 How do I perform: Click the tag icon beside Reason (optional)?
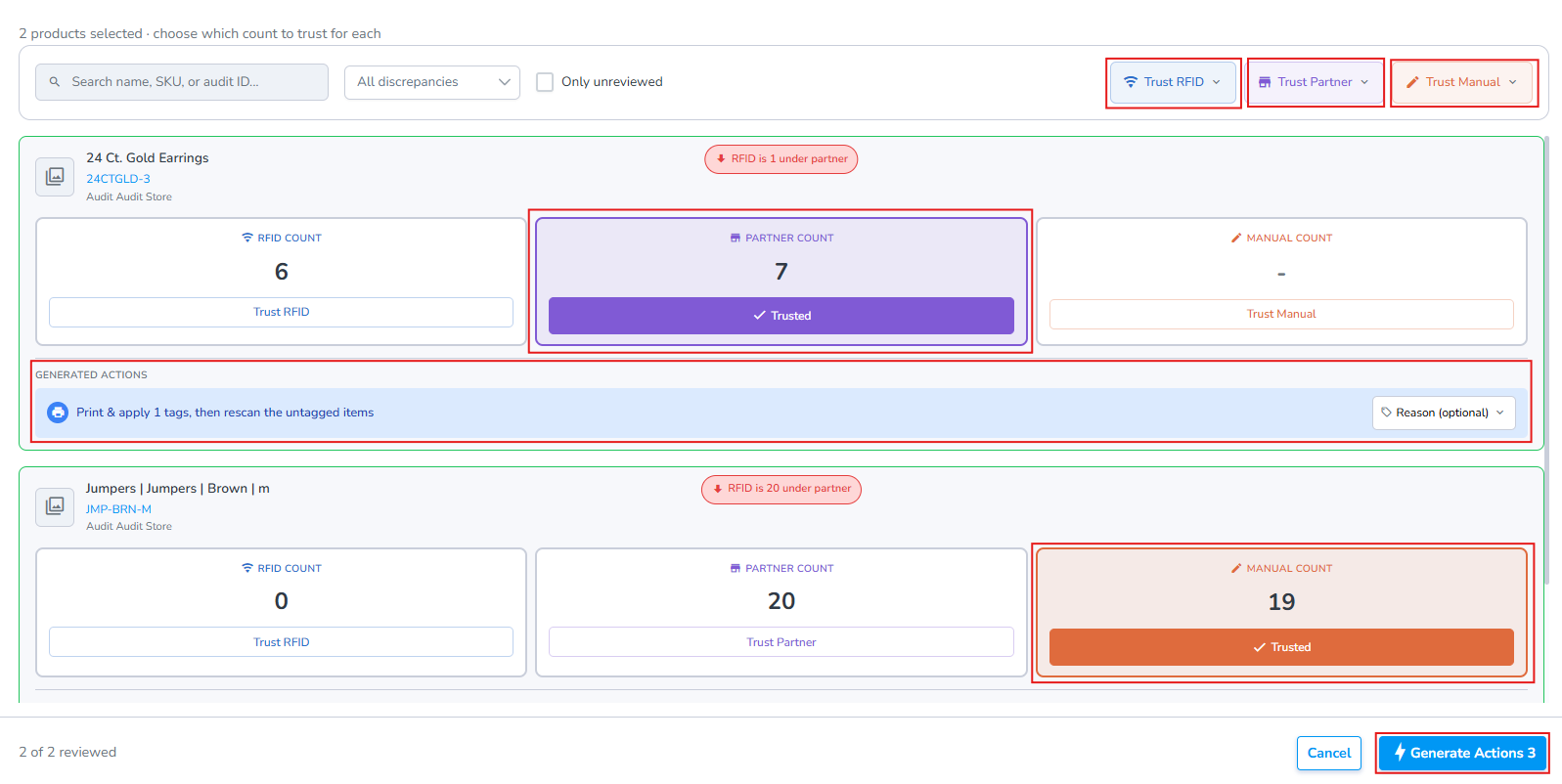(x=1386, y=413)
